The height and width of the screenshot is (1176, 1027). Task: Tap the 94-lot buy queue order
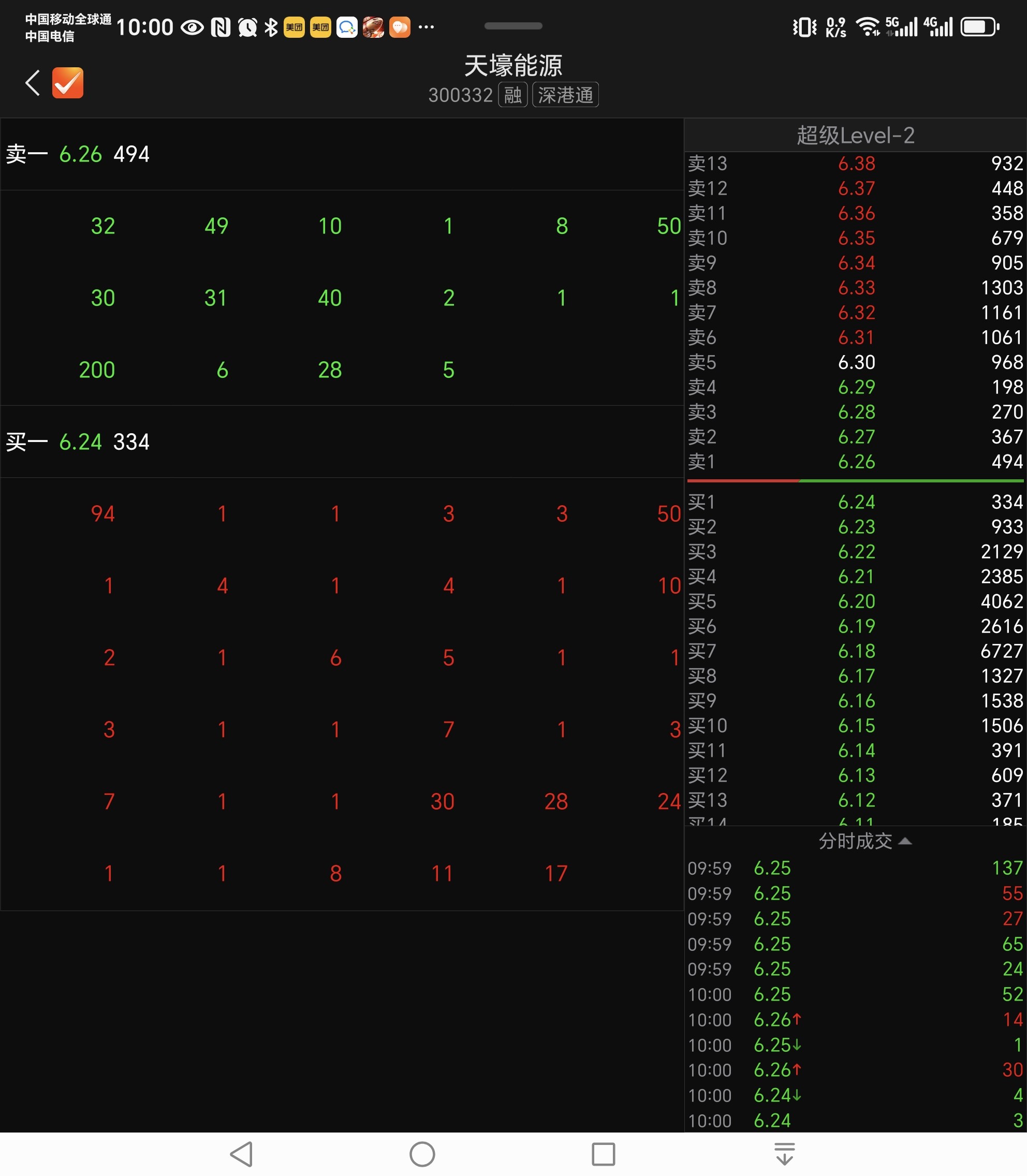pos(102,514)
